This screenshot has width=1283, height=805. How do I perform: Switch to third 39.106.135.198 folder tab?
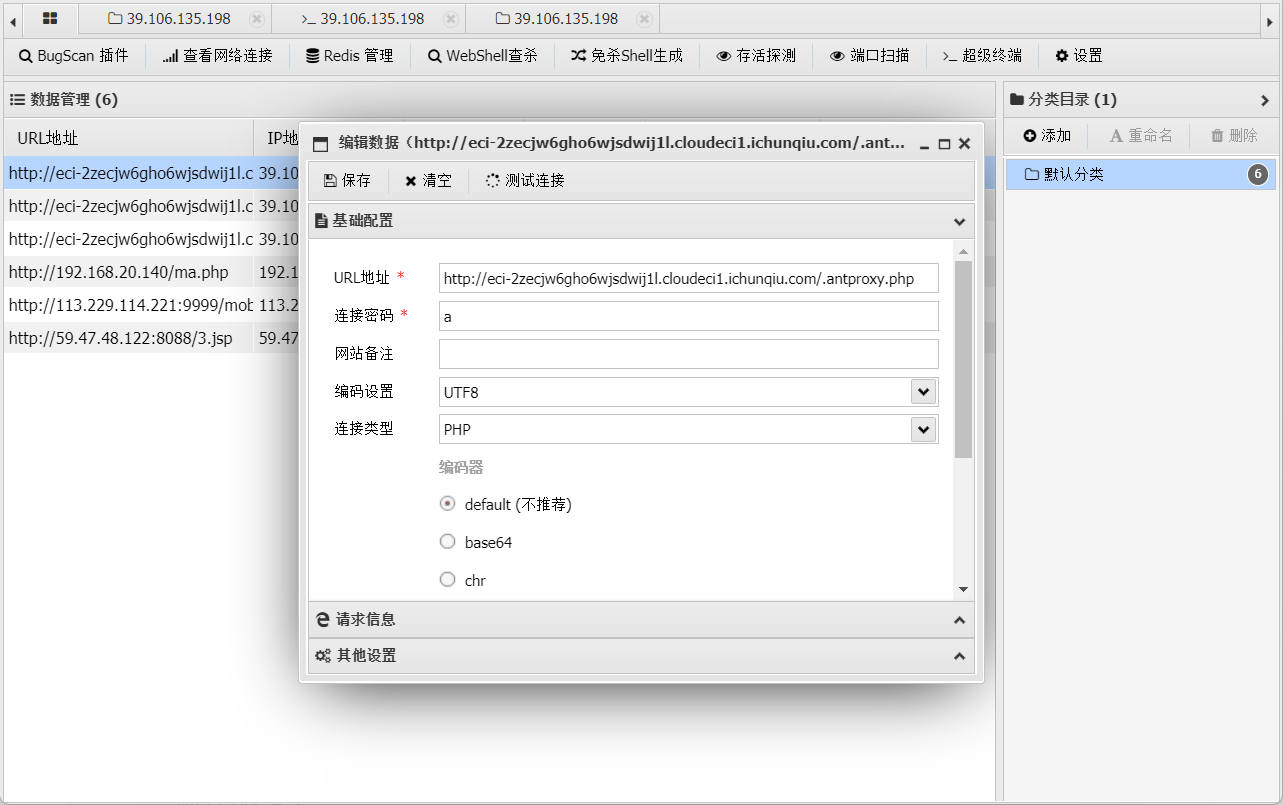coord(557,19)
